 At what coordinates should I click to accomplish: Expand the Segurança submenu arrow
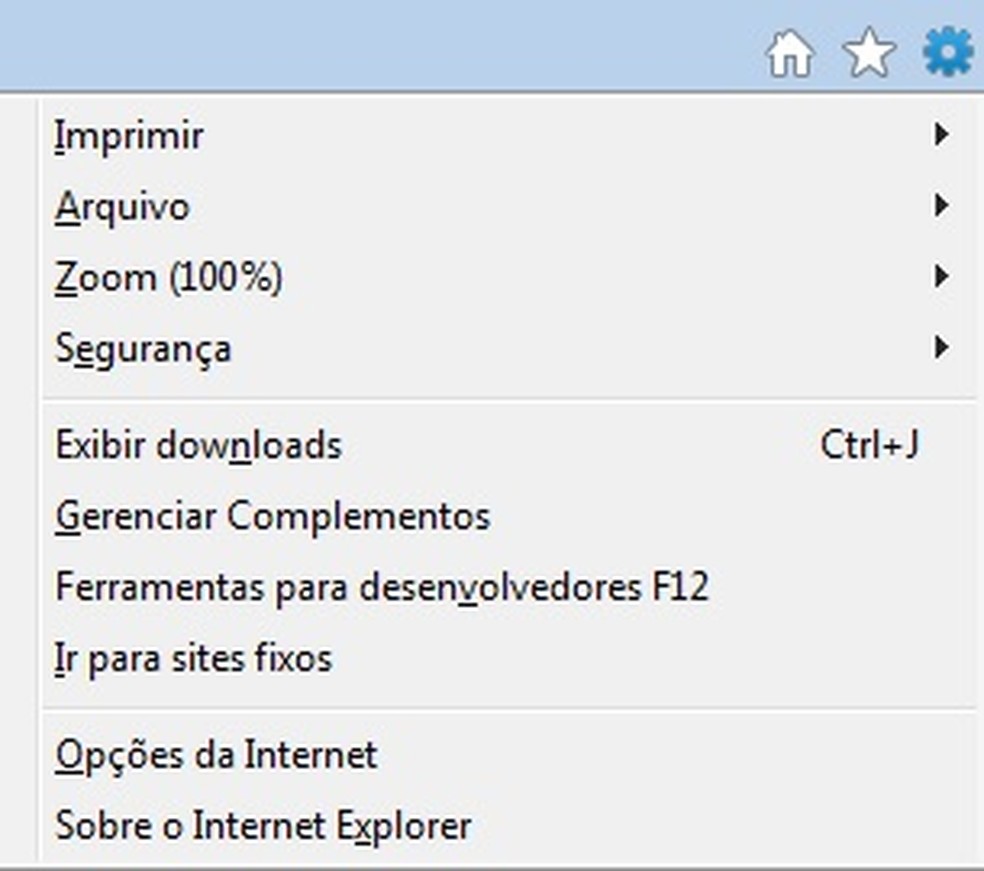(x=942, y=348)
